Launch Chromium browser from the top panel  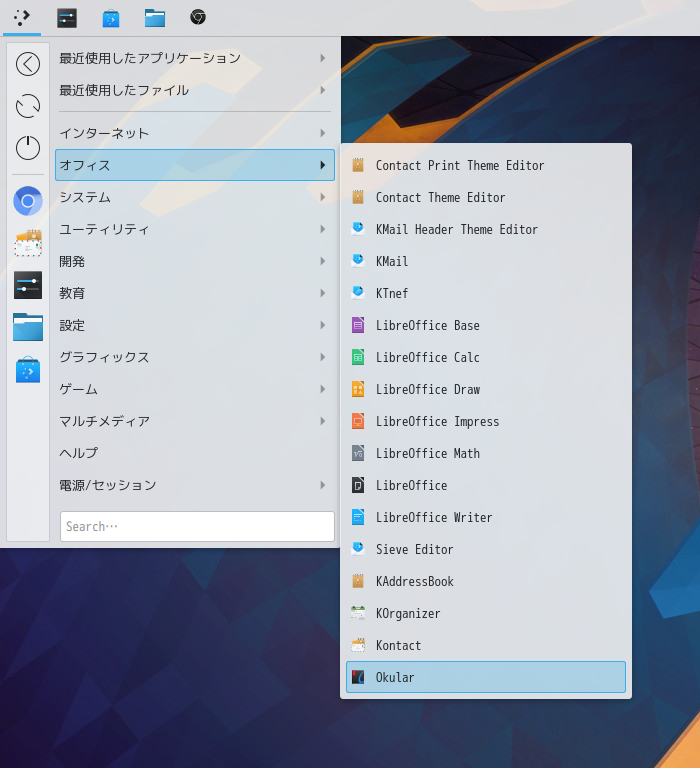pos(198,18)
